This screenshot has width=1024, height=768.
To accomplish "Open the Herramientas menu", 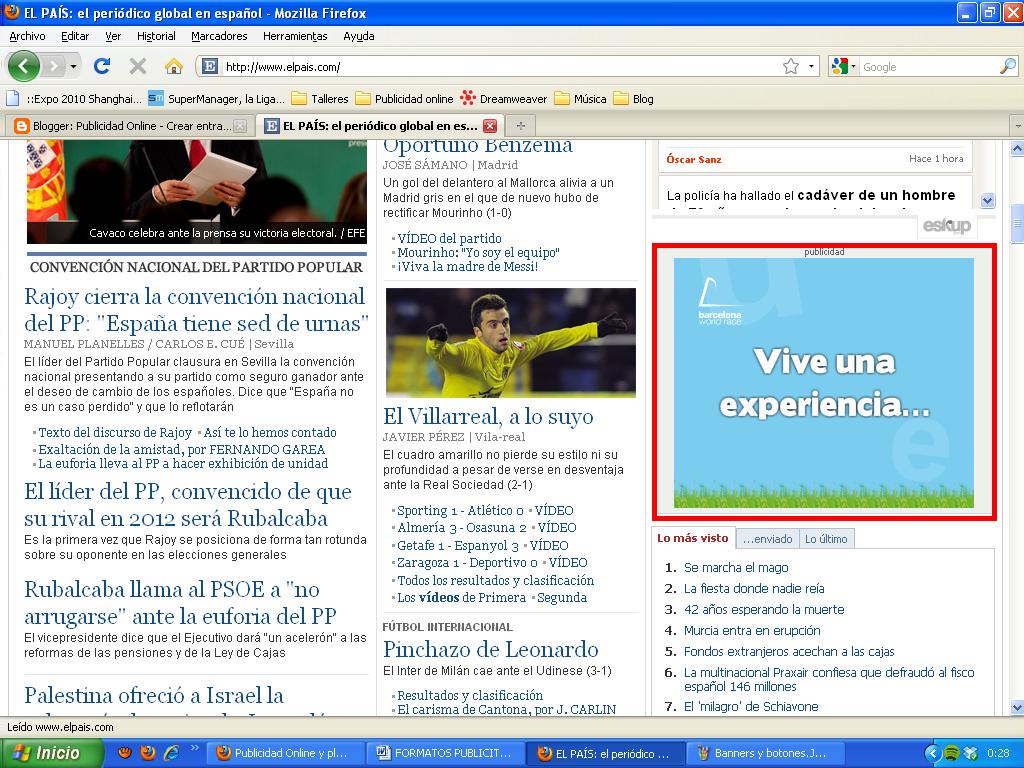I will (x=295, y=36).
